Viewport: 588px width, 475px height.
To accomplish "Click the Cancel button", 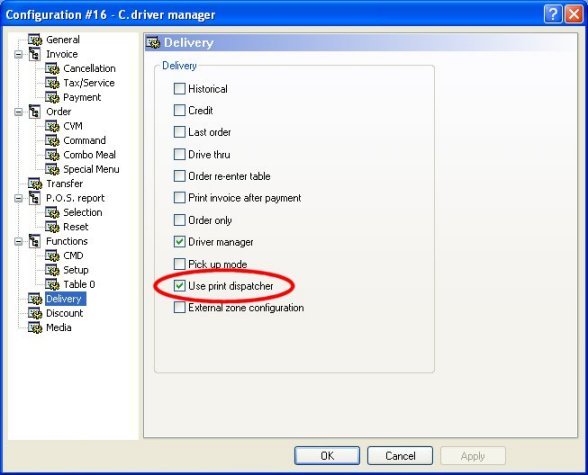I will point(400,456).
